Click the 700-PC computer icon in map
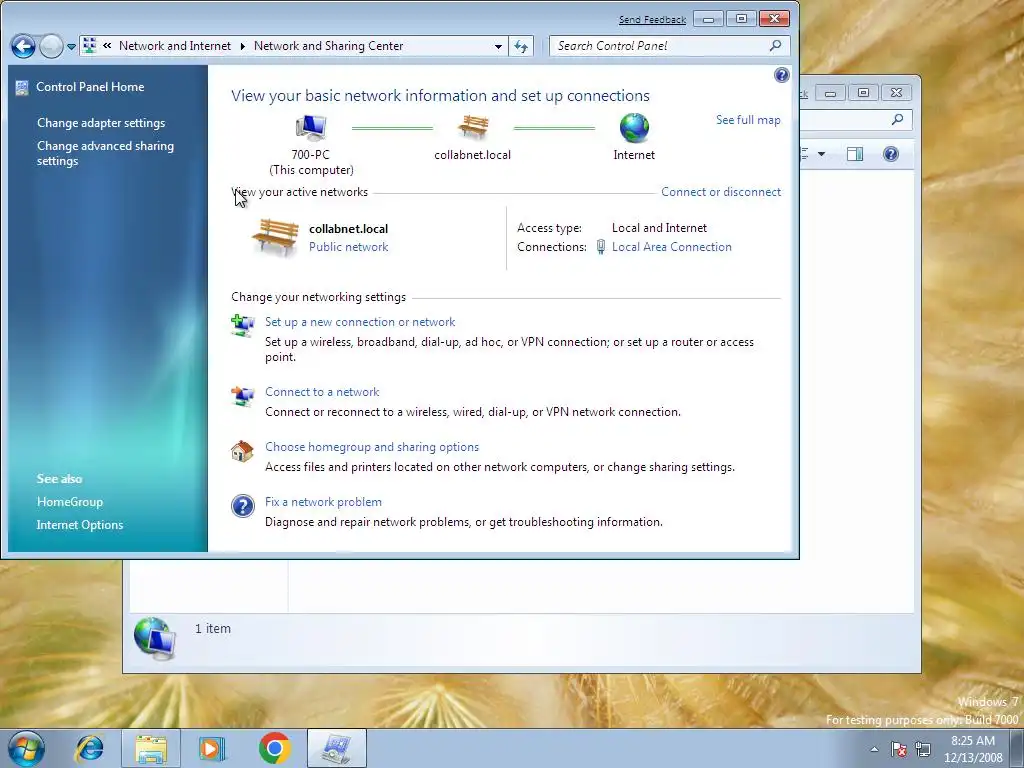Viewport: 1024px width, 768px height. [311, 128]
